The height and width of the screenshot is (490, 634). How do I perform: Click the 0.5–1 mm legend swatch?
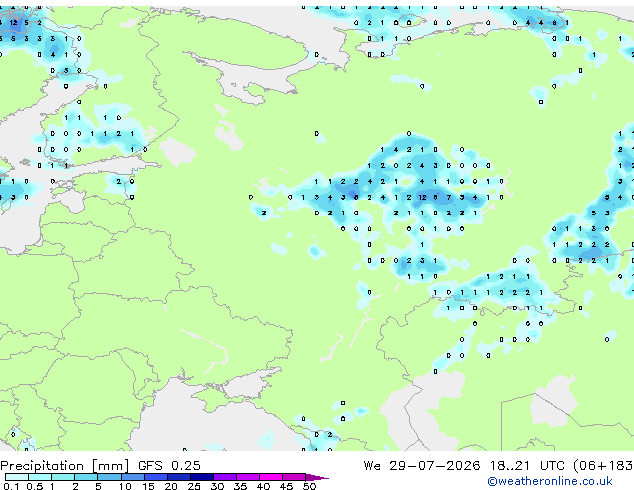(40, 477)
